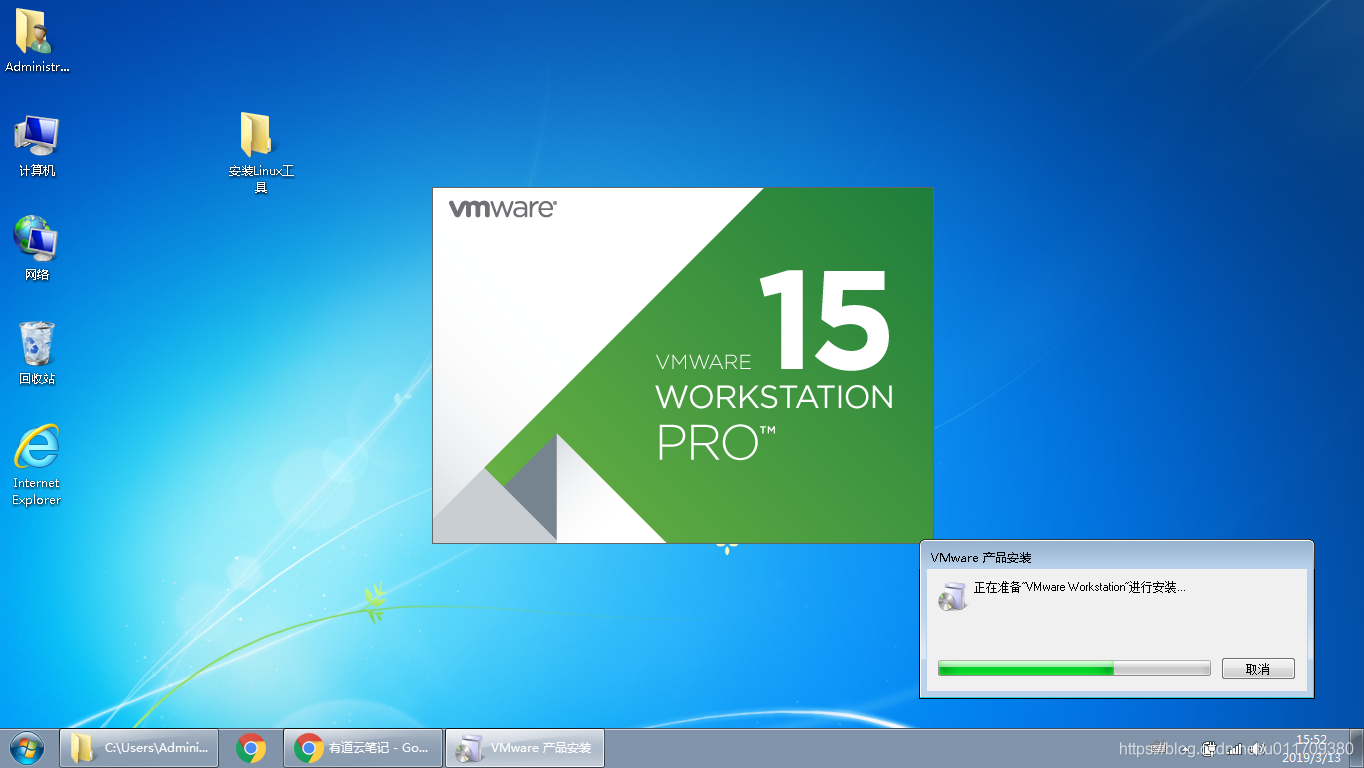Click the Show desktop strip

[x=1356, y=748]
